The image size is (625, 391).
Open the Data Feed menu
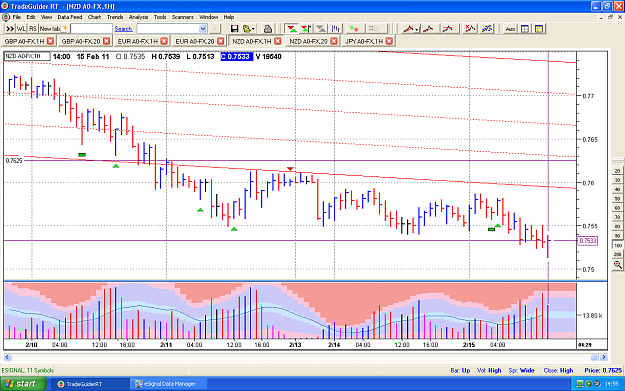click(x=70, y=17)
